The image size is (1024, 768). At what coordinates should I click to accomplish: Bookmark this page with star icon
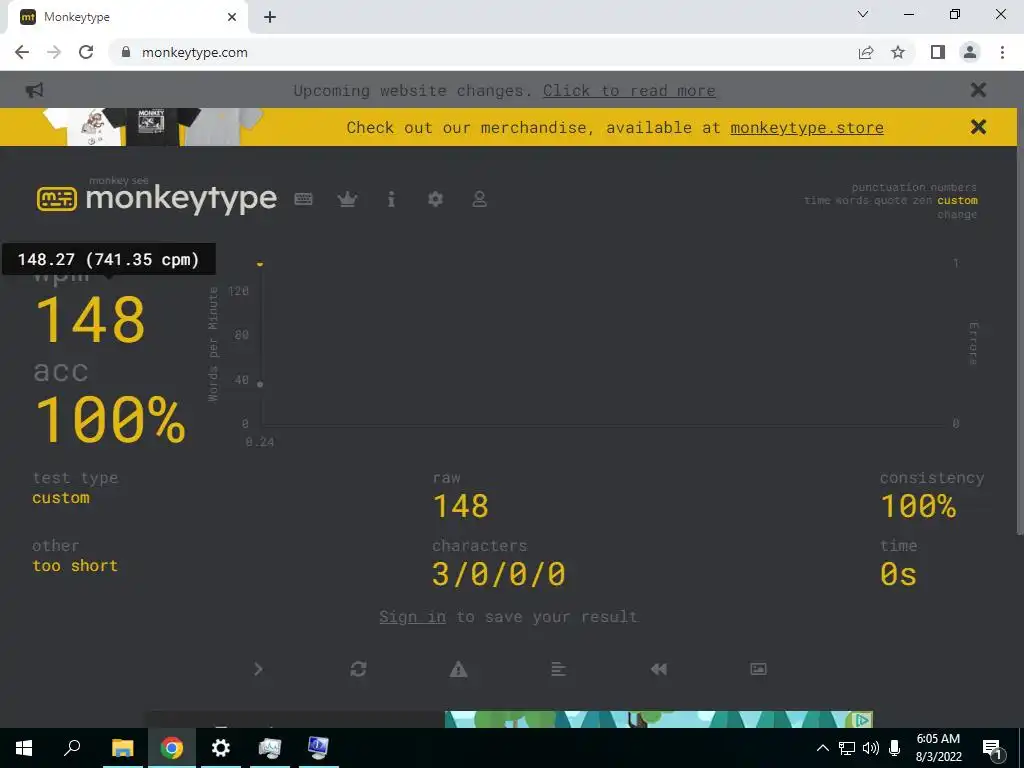898,52
